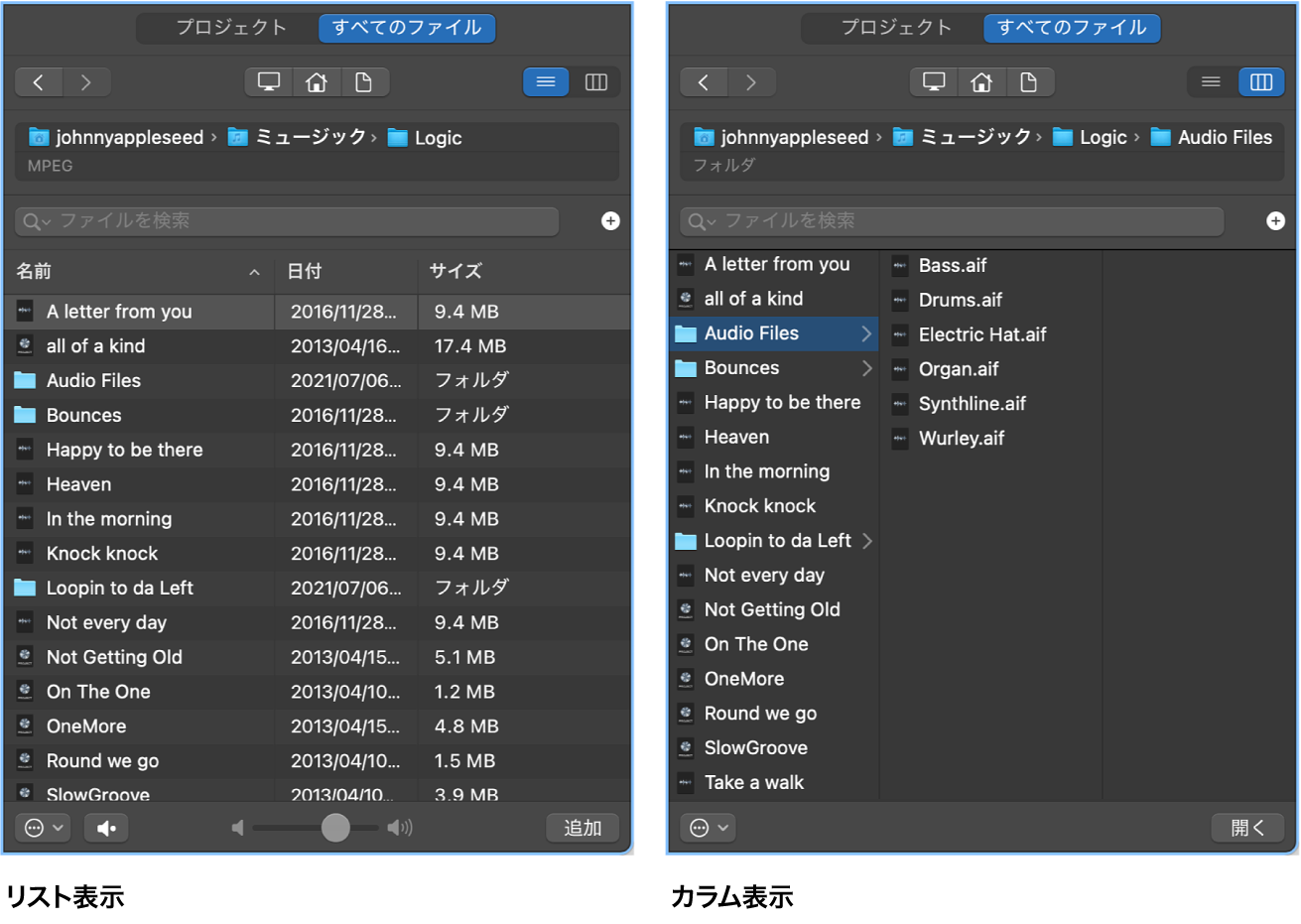The image size is (1301, 924).
Task: Open the action menu in the left browser
Action: tap(42, 828)
